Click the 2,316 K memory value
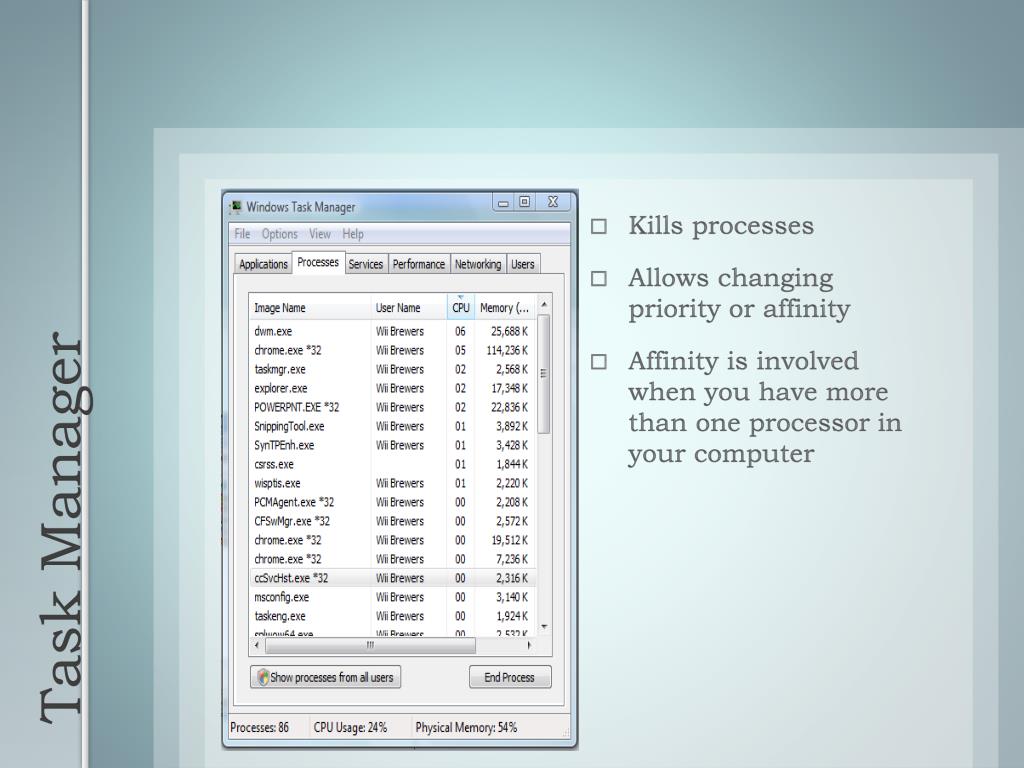The width and height of the screenshot is (1024, 768). coord(511,578)
